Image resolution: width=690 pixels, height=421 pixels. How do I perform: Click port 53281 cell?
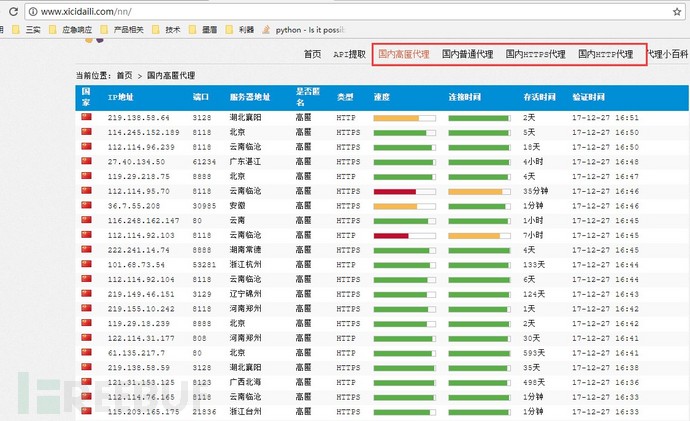(x=204, y=265)
